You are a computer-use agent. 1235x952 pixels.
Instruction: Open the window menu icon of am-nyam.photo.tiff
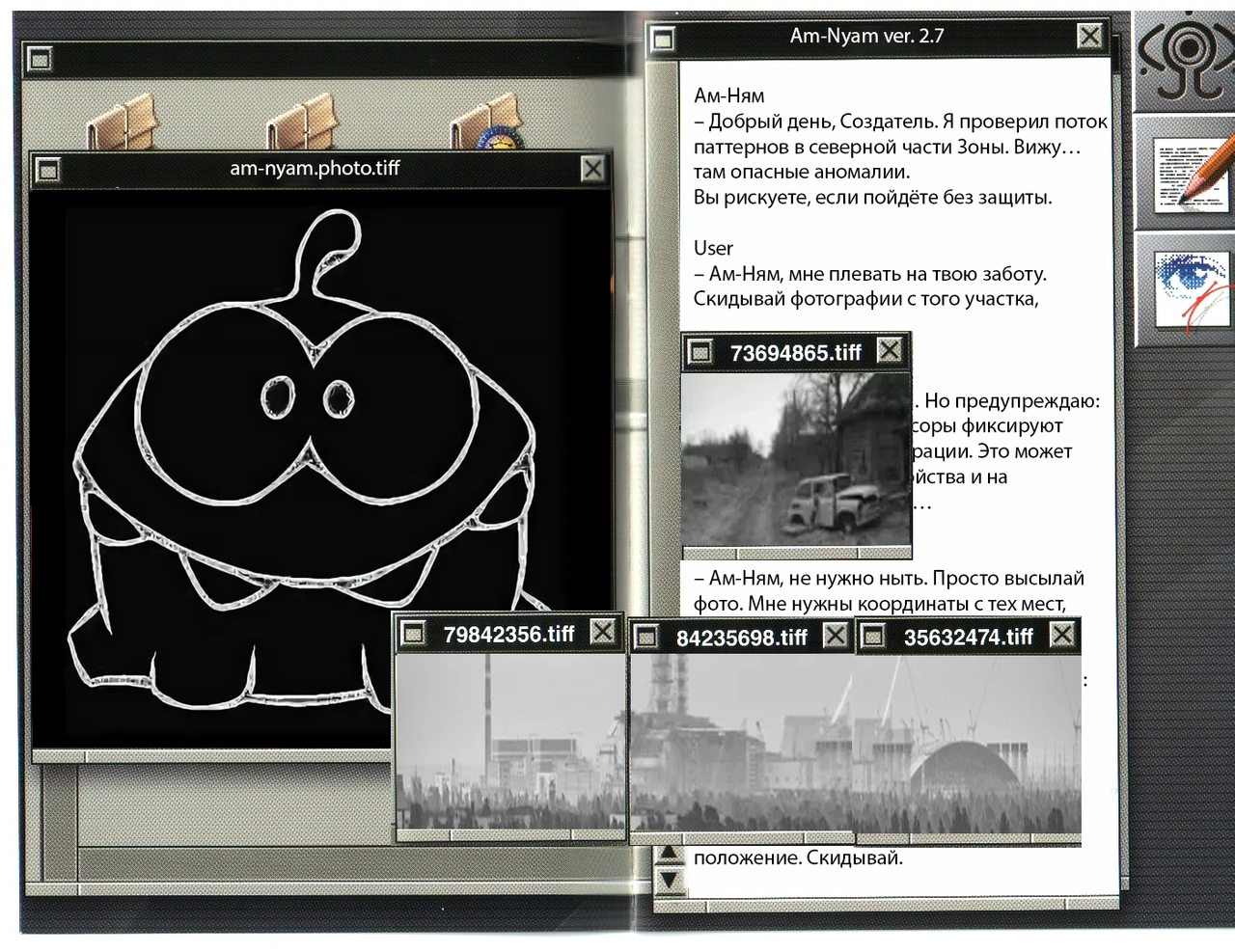pyautogui.click(x=47, y=171)
